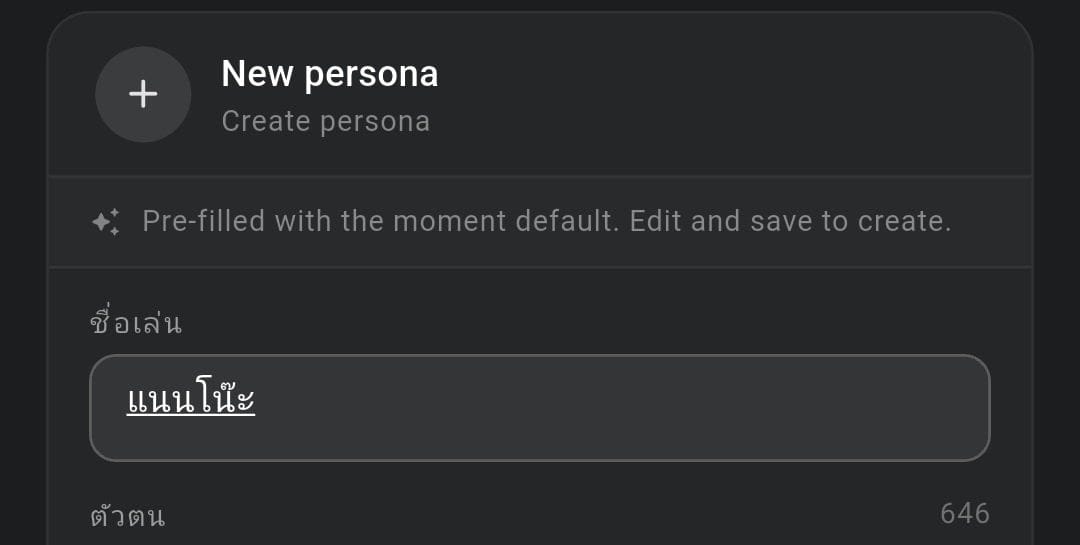Focus the ชื่อเล่น nickname input field
Viewport: 1080px width, 545px height.
click(540, 408)
